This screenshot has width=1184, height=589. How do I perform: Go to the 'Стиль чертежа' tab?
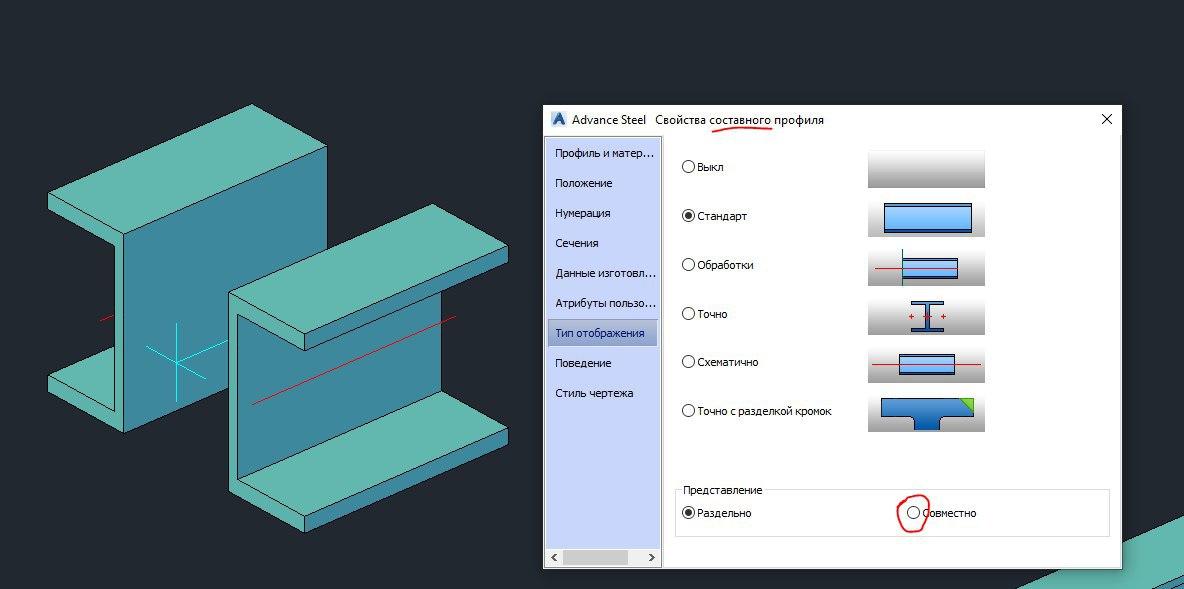pyautogui.click(x=594, y=393)
